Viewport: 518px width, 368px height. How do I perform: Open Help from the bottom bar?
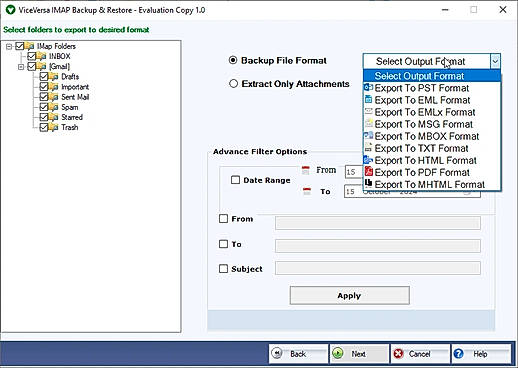(x=481, y=354)
